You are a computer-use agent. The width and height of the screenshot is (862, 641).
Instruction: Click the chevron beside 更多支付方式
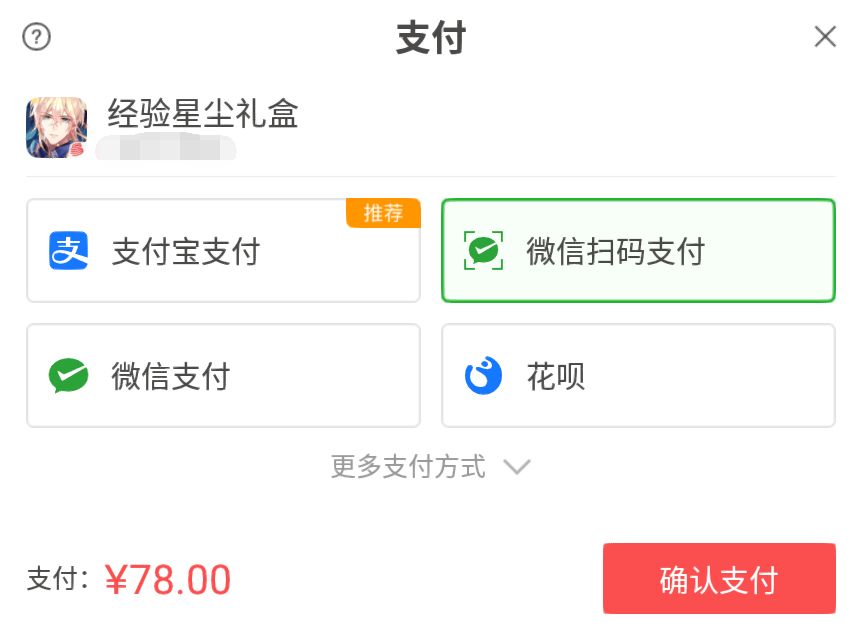[516, 467]
